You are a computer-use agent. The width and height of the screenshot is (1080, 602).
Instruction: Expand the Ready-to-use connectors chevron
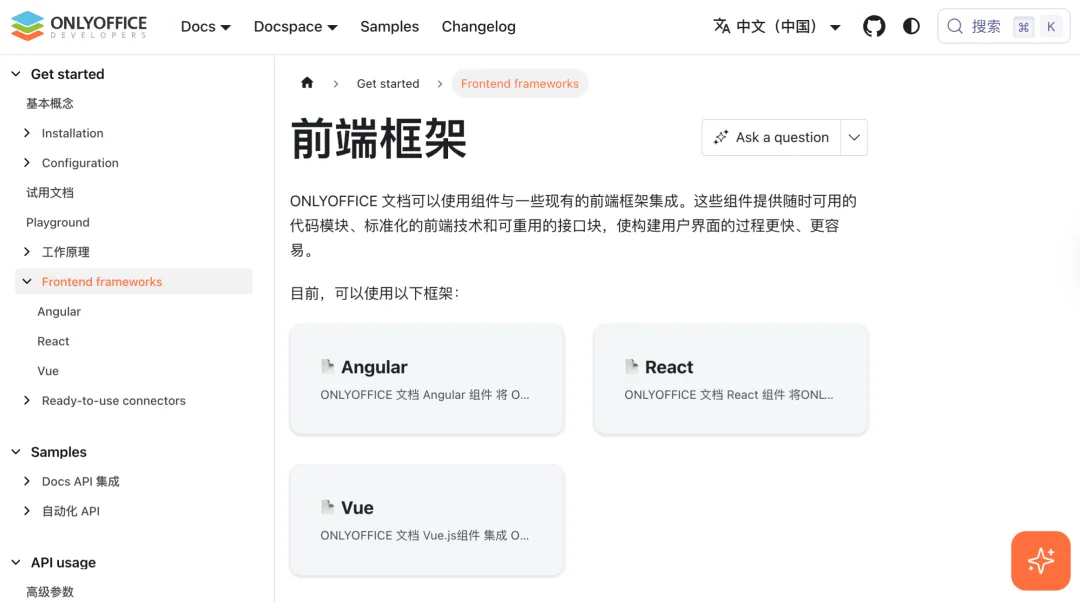(27, 400)
